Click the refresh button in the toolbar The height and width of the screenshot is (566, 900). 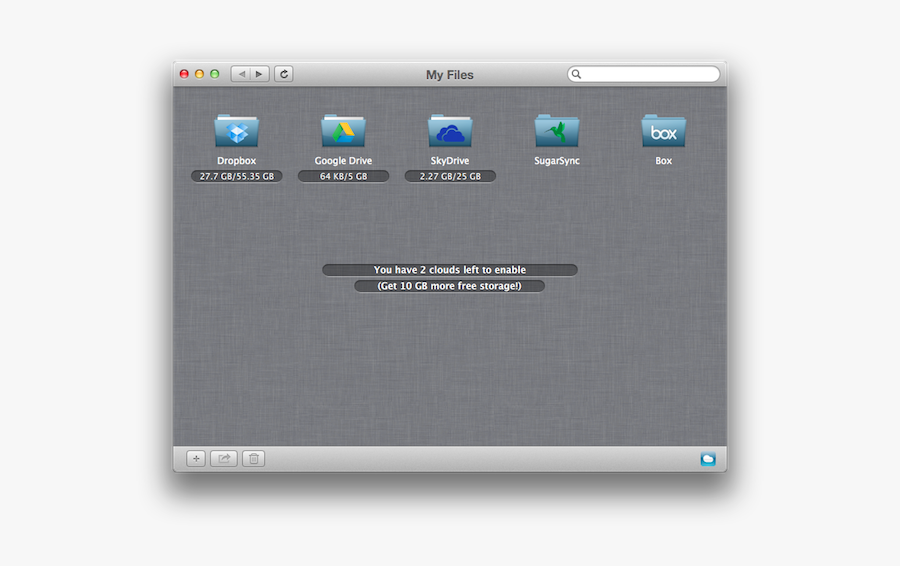click(284, 74)
